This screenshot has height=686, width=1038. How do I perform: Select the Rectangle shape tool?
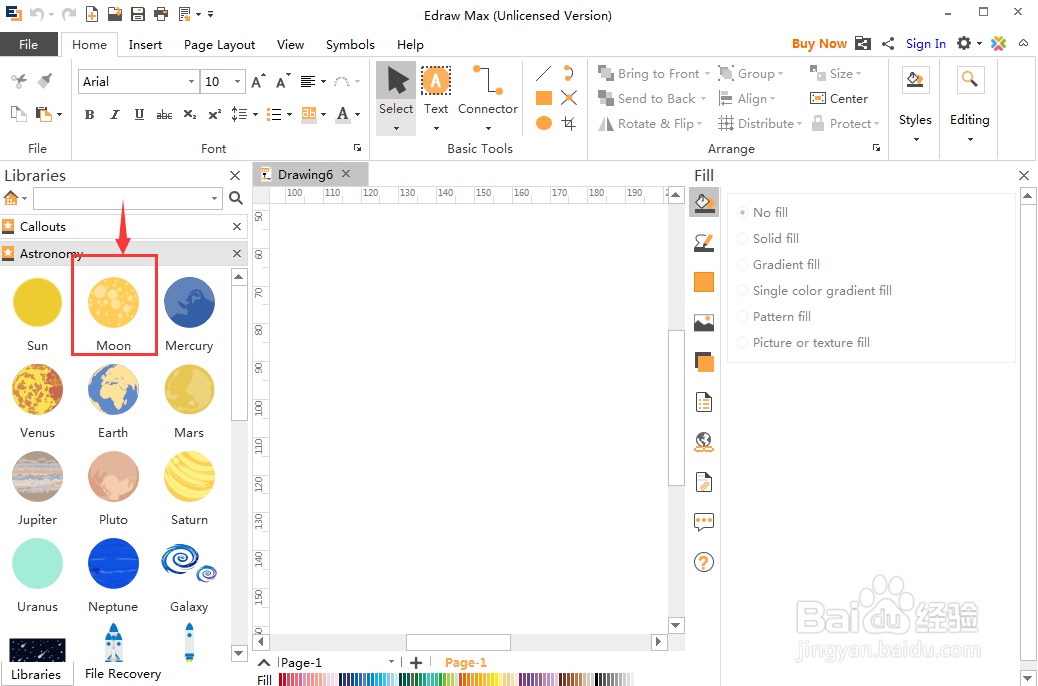tap(543, 98)
